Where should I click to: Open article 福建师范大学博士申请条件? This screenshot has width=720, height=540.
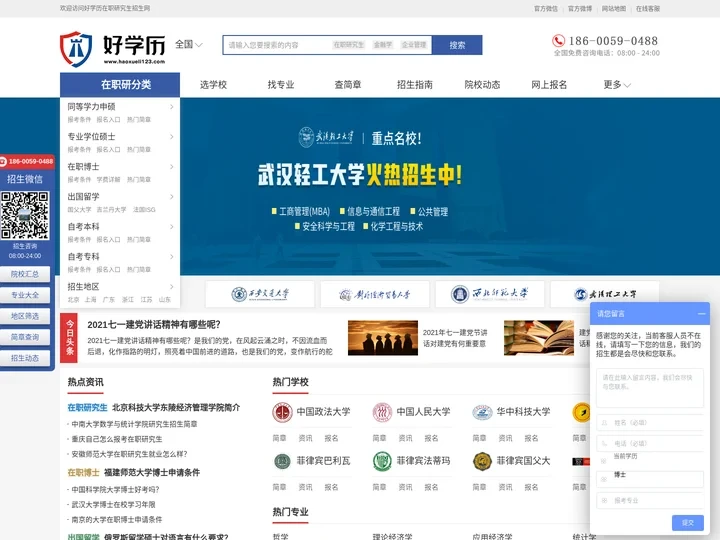[152, 472]
